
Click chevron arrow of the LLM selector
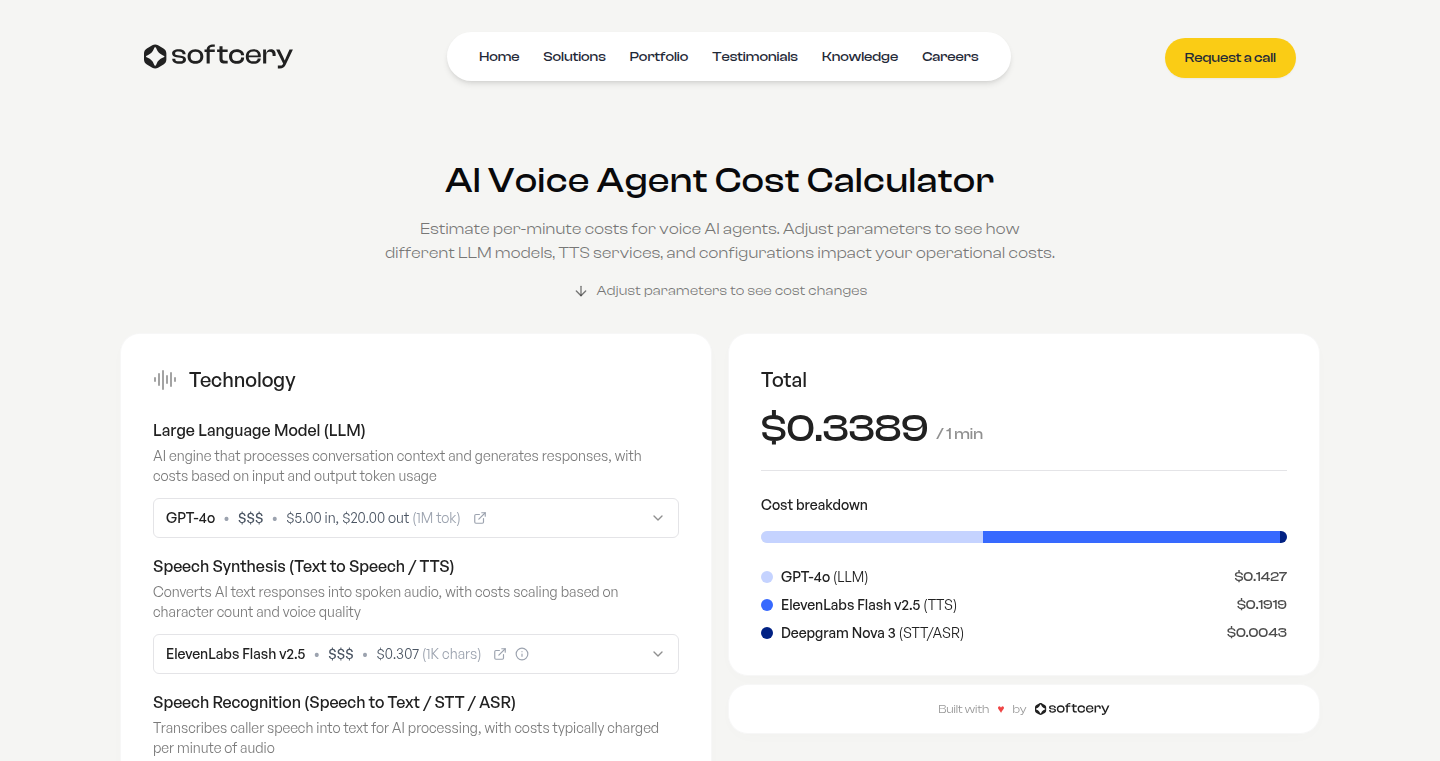[658, 518]
